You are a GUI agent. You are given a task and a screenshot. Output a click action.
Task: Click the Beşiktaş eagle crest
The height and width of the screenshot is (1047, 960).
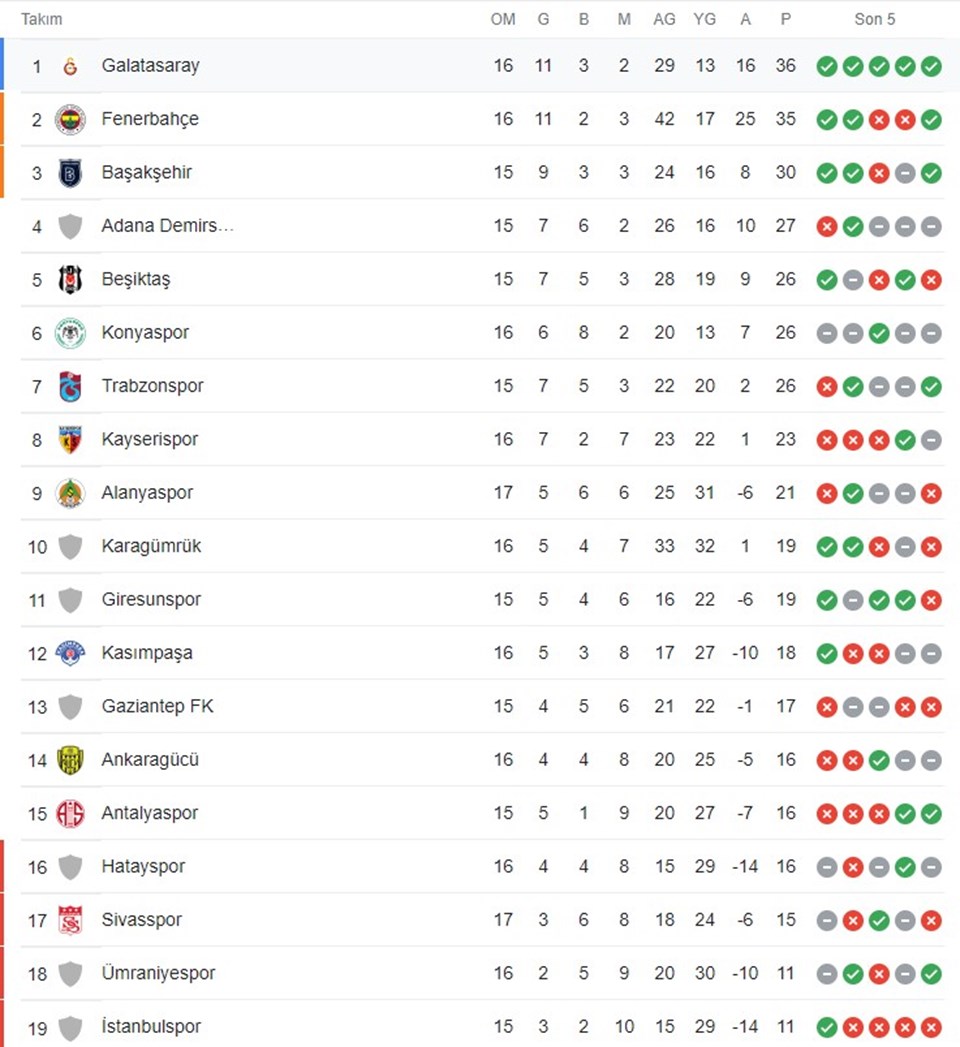click(70, 280)
